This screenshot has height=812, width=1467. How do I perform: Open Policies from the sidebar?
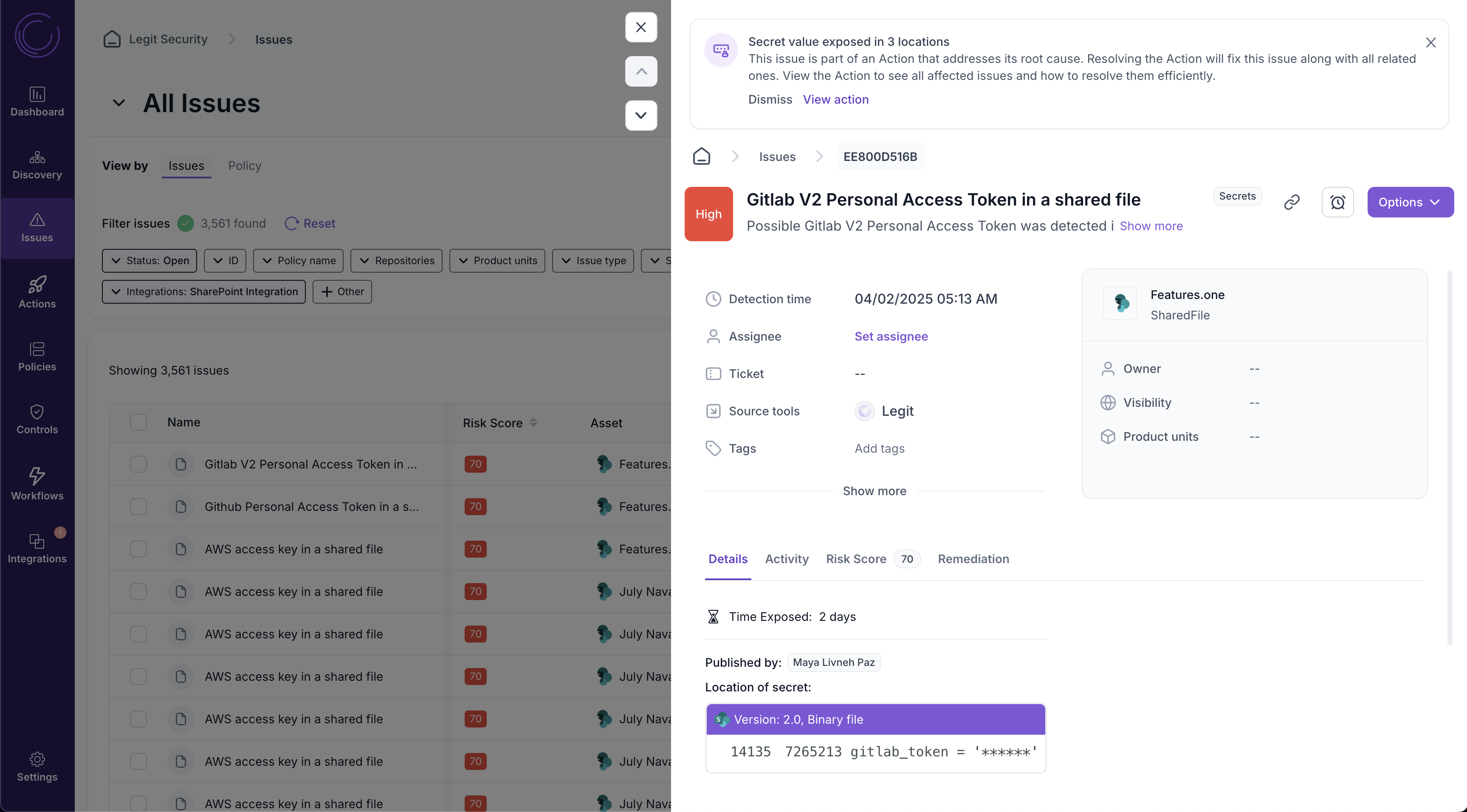pyautogui.click(x=37, y=356)
